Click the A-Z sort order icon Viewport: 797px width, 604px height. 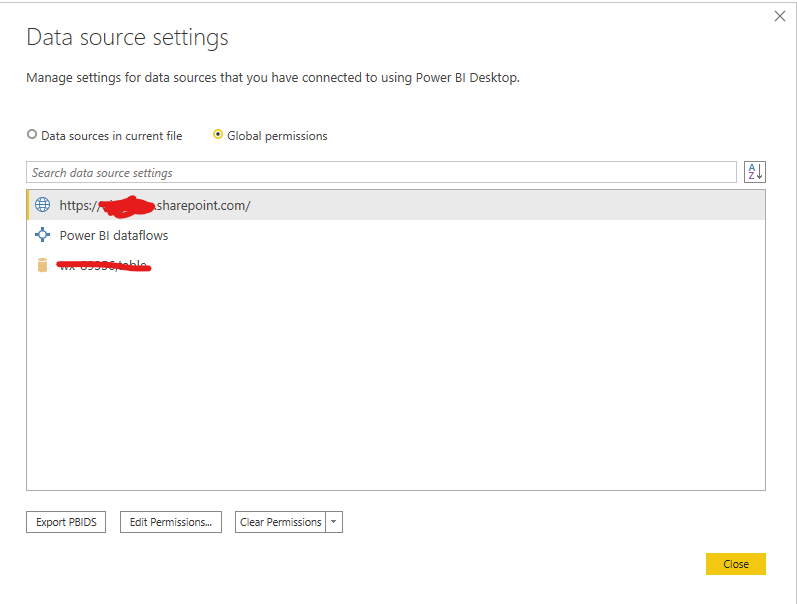754,172
